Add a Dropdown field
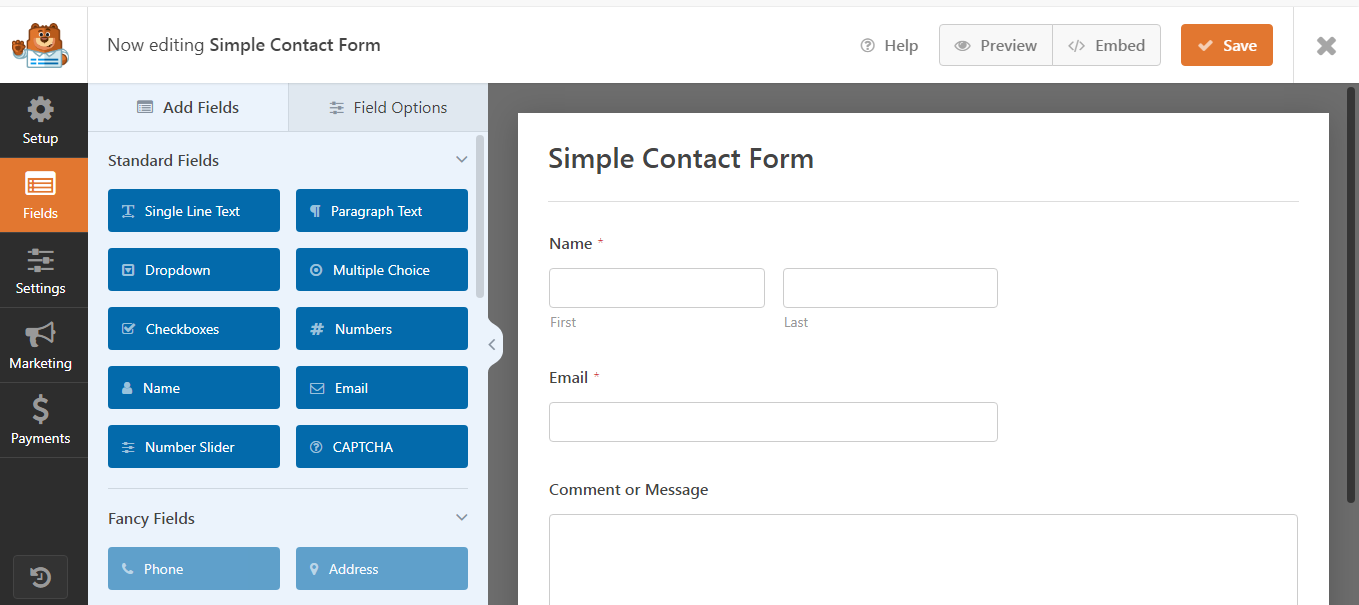Image resolution: width=1359 pixels, height=605 pixels. click(194, 270)
